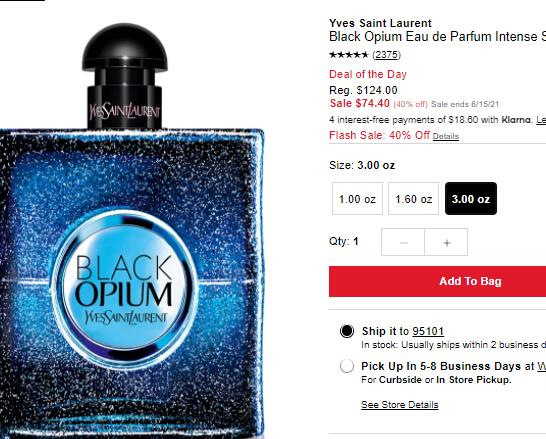Click the Yves Saint Laurent brand name
This screenshot has width=546, height=439.
(x=380, y=23)
